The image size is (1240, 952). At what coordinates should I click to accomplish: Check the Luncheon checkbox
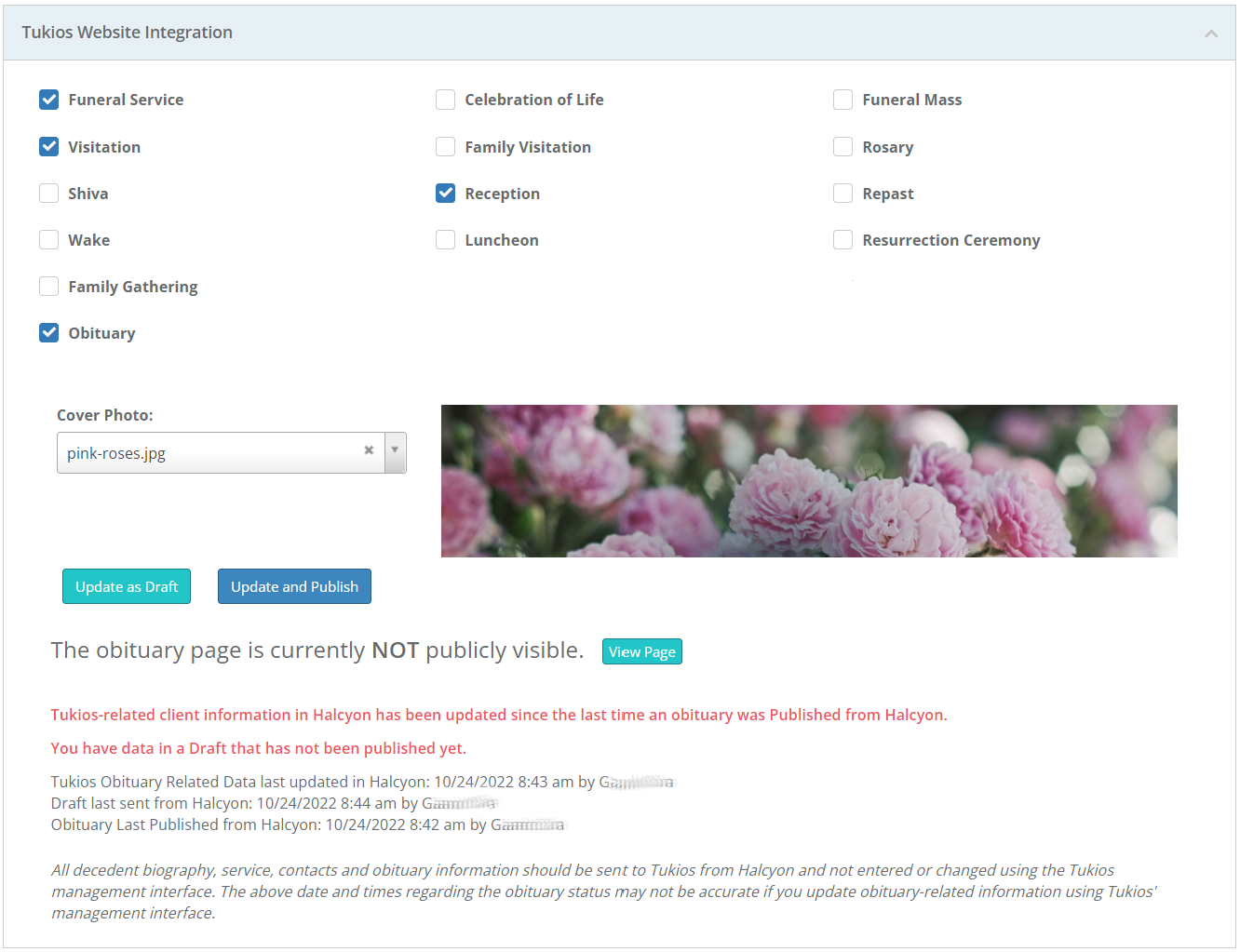coord(446,240)
